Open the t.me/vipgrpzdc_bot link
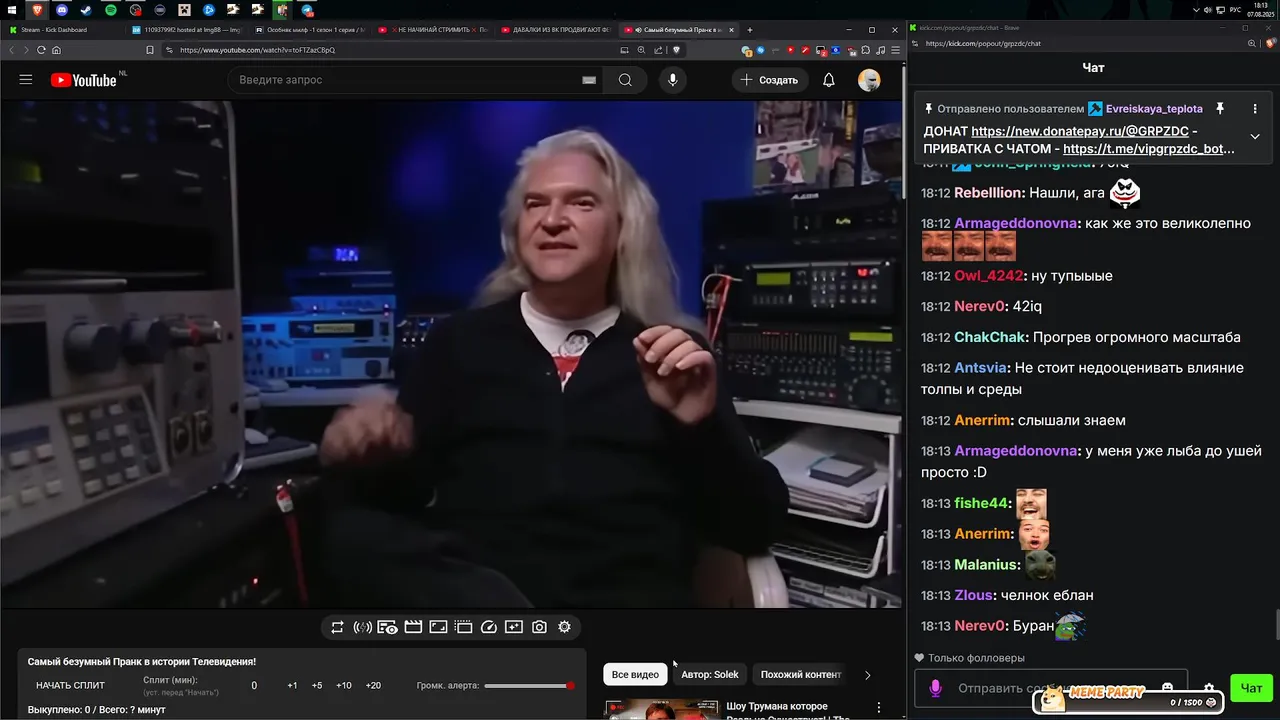Image resolution: width=1280 pixels, height=720 pixels. click(1149, 149)
